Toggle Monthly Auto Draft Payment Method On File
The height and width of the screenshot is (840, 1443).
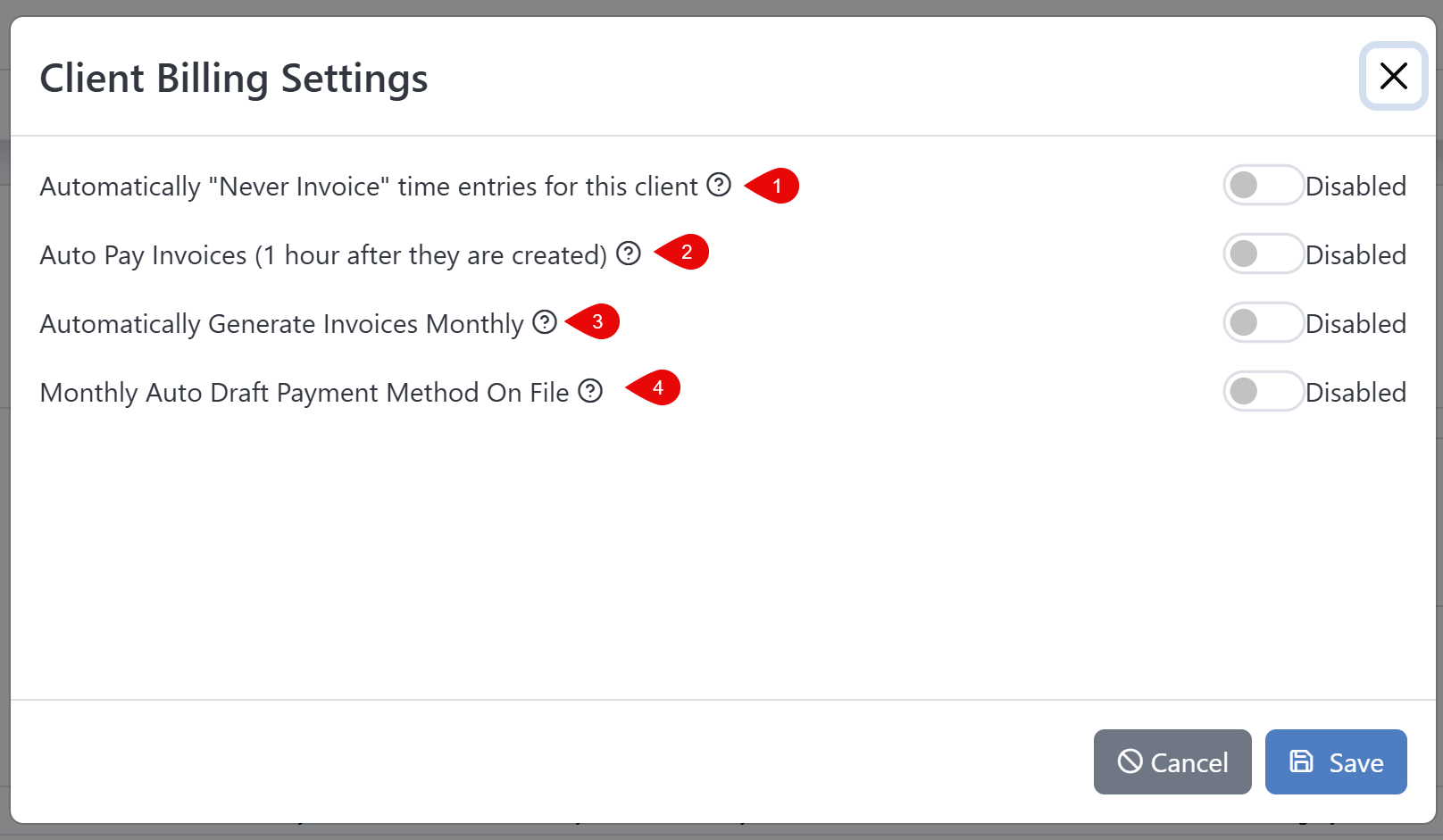click(x=1263, y=391)
